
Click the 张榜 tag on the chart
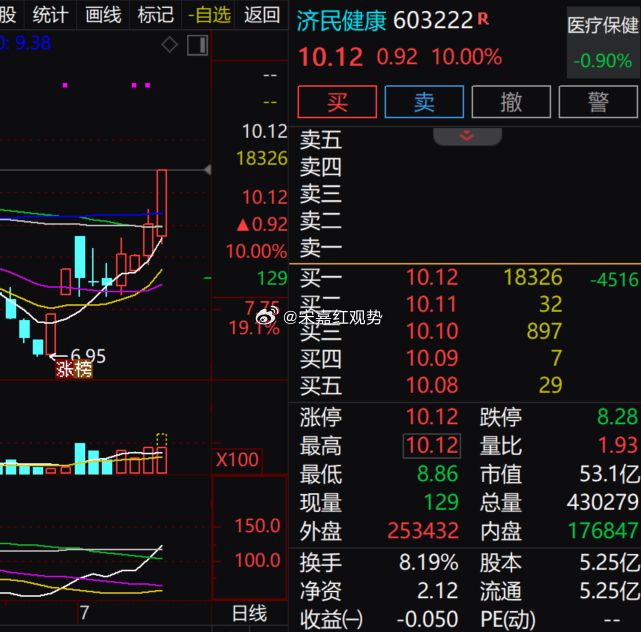[74, 369]
